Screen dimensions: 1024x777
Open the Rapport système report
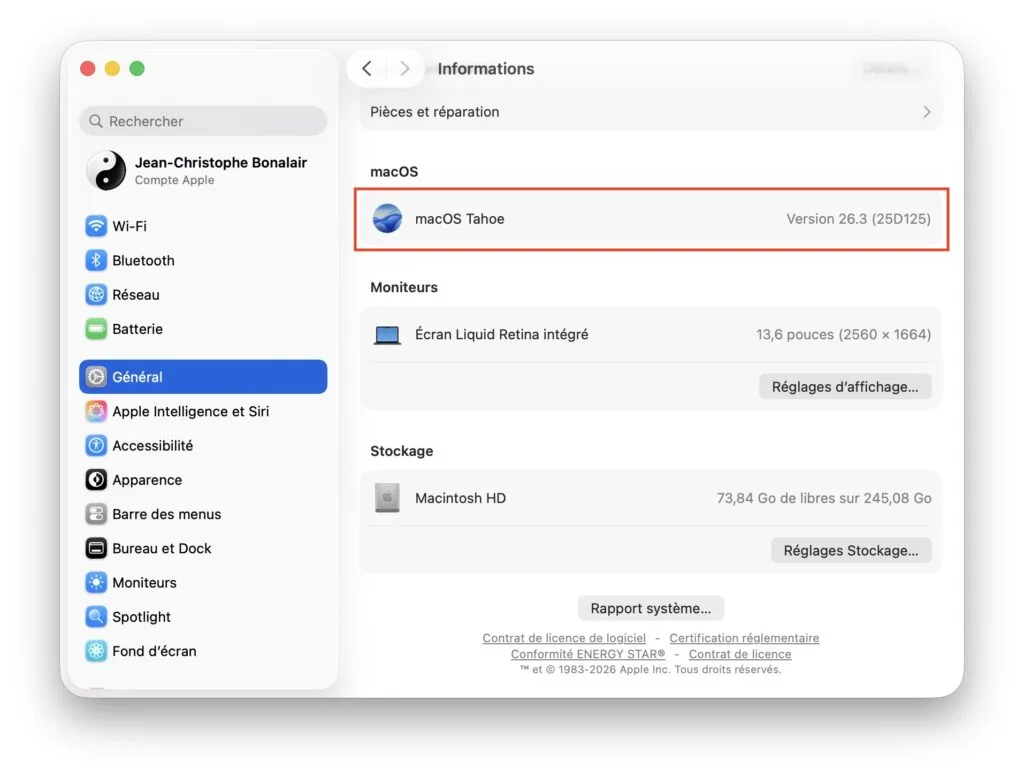click(650, 608)
